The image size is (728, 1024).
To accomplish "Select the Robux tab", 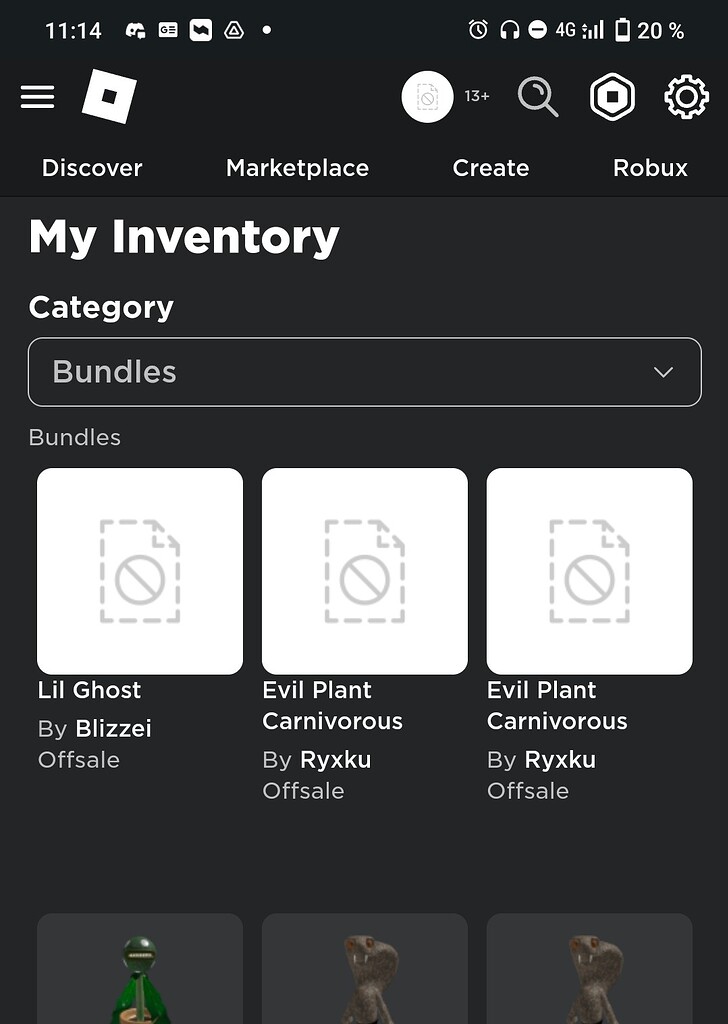I will click(650, 168).
